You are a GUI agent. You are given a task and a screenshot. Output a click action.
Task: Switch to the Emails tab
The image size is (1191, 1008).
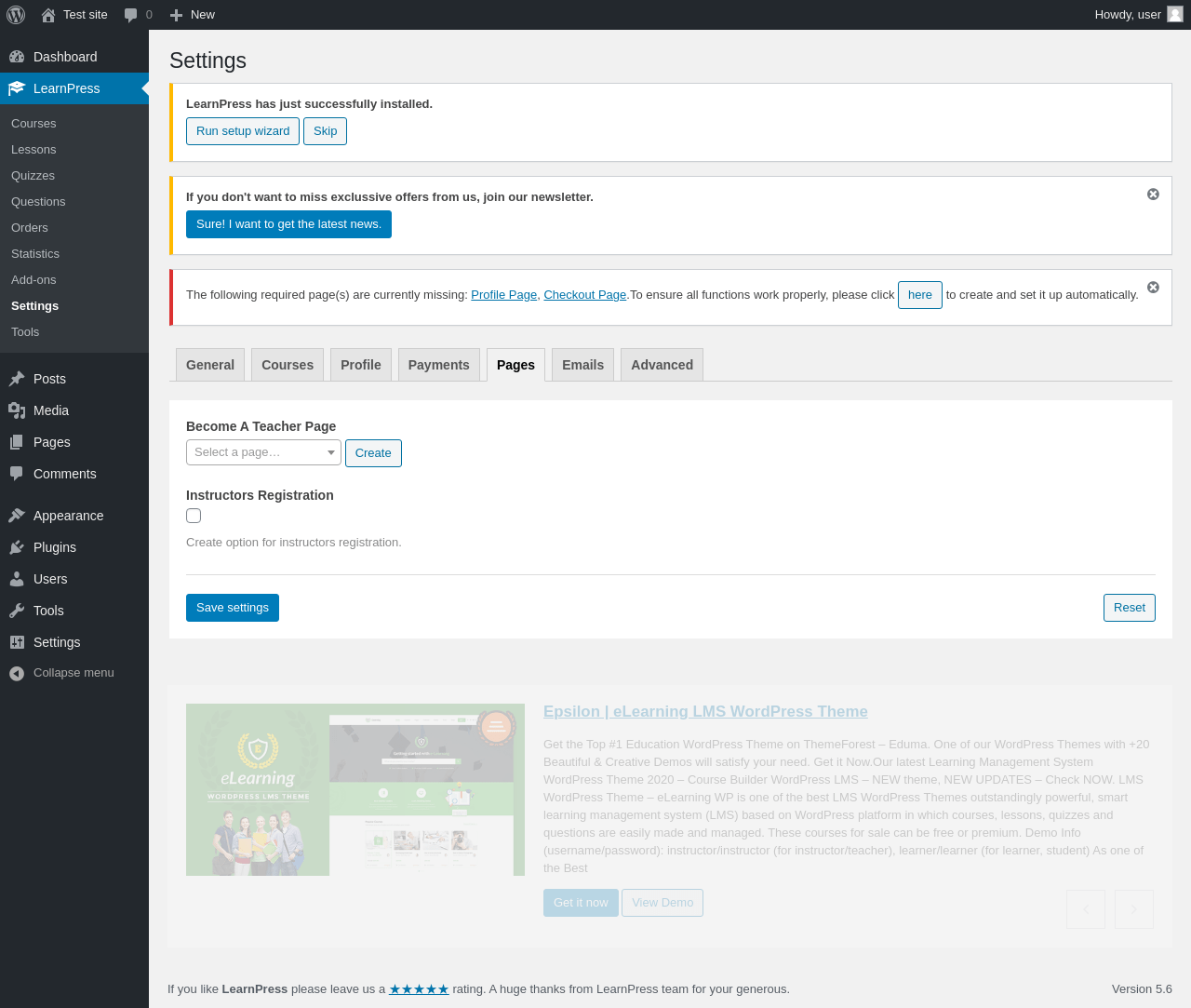583,365
